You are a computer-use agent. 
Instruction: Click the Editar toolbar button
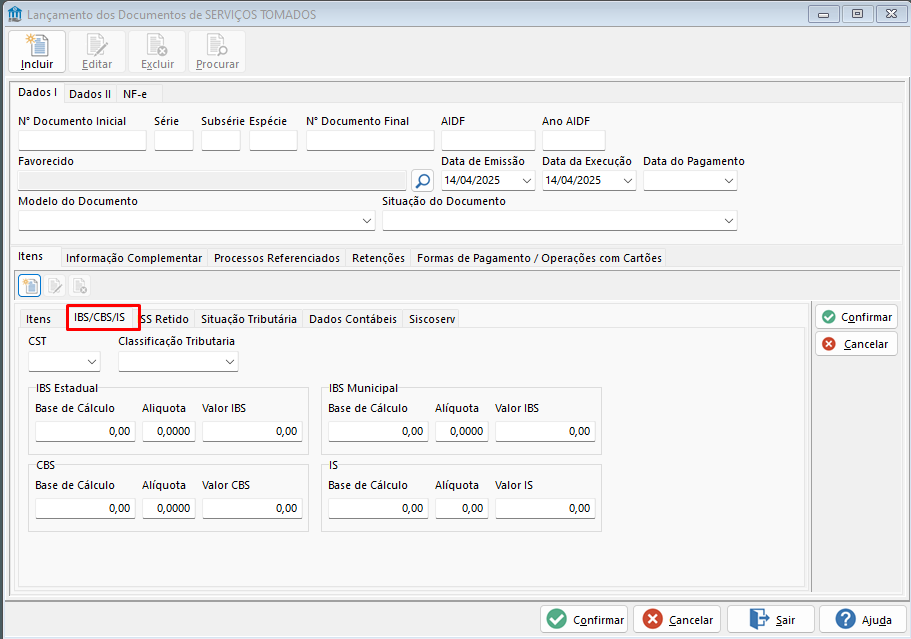pyautogui.click(x=97, y=52)
